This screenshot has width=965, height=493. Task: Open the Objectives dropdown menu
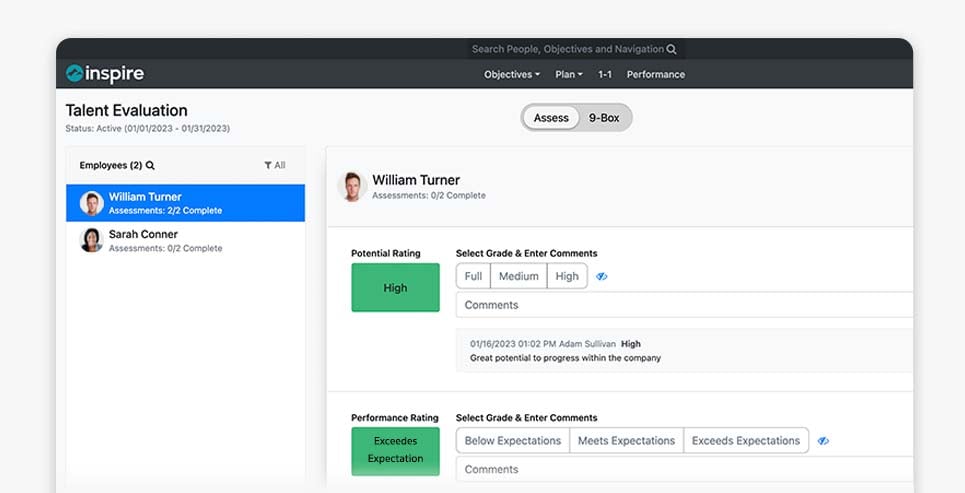click(511, 75)
